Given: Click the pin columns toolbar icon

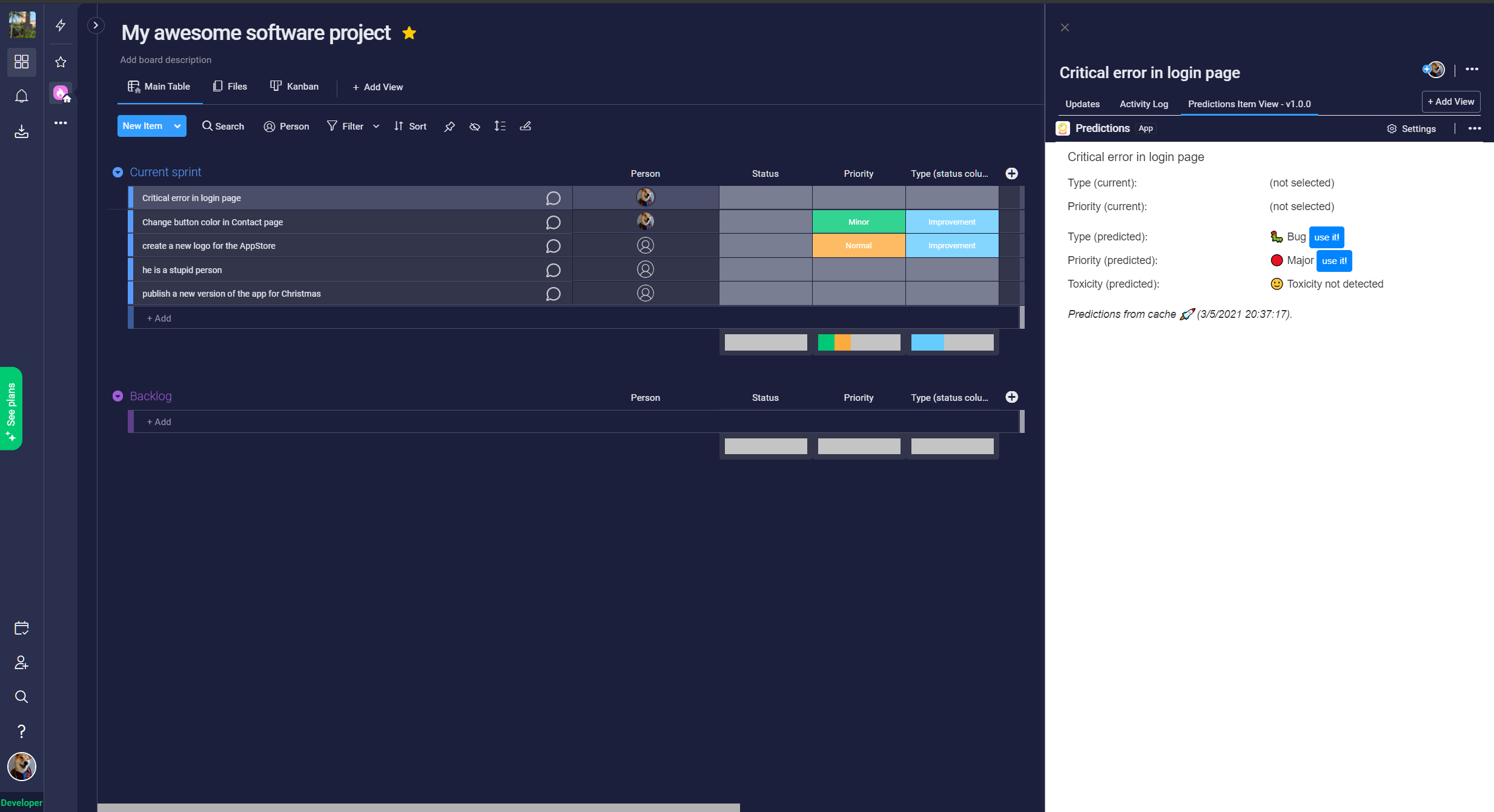Looking at the screenshot, I should (x=449, y=127).
